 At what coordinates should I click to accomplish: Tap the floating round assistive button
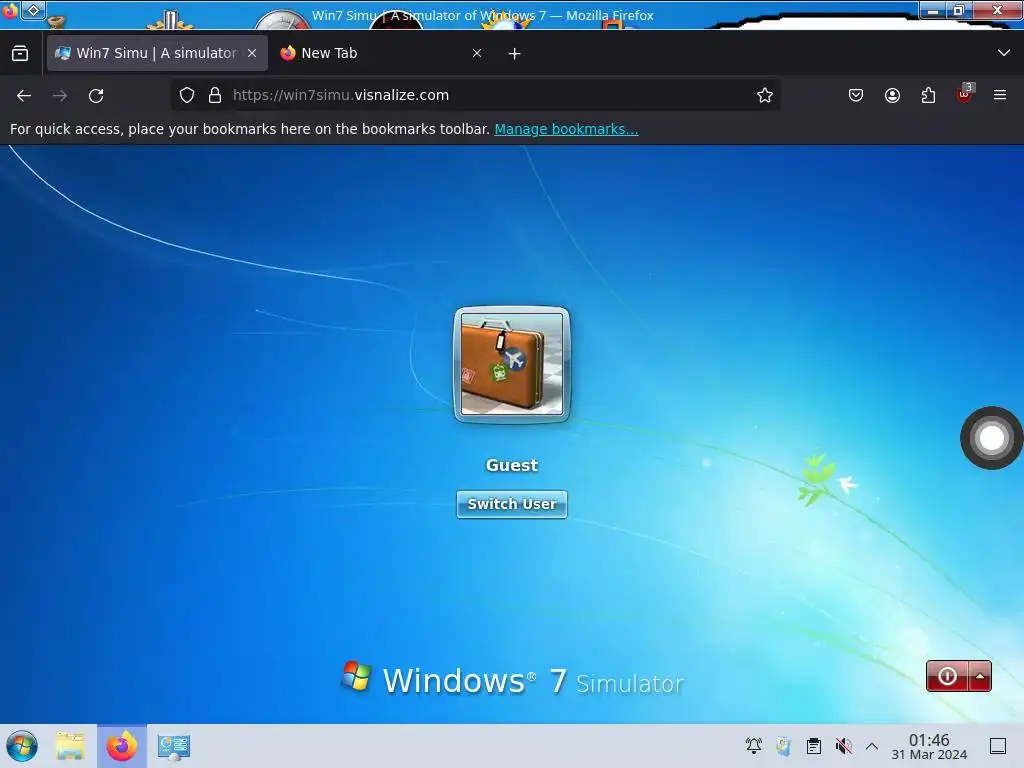[991, 438]
